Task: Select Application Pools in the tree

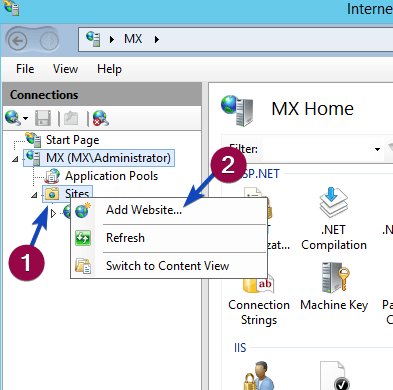Action: coord(111,176)
